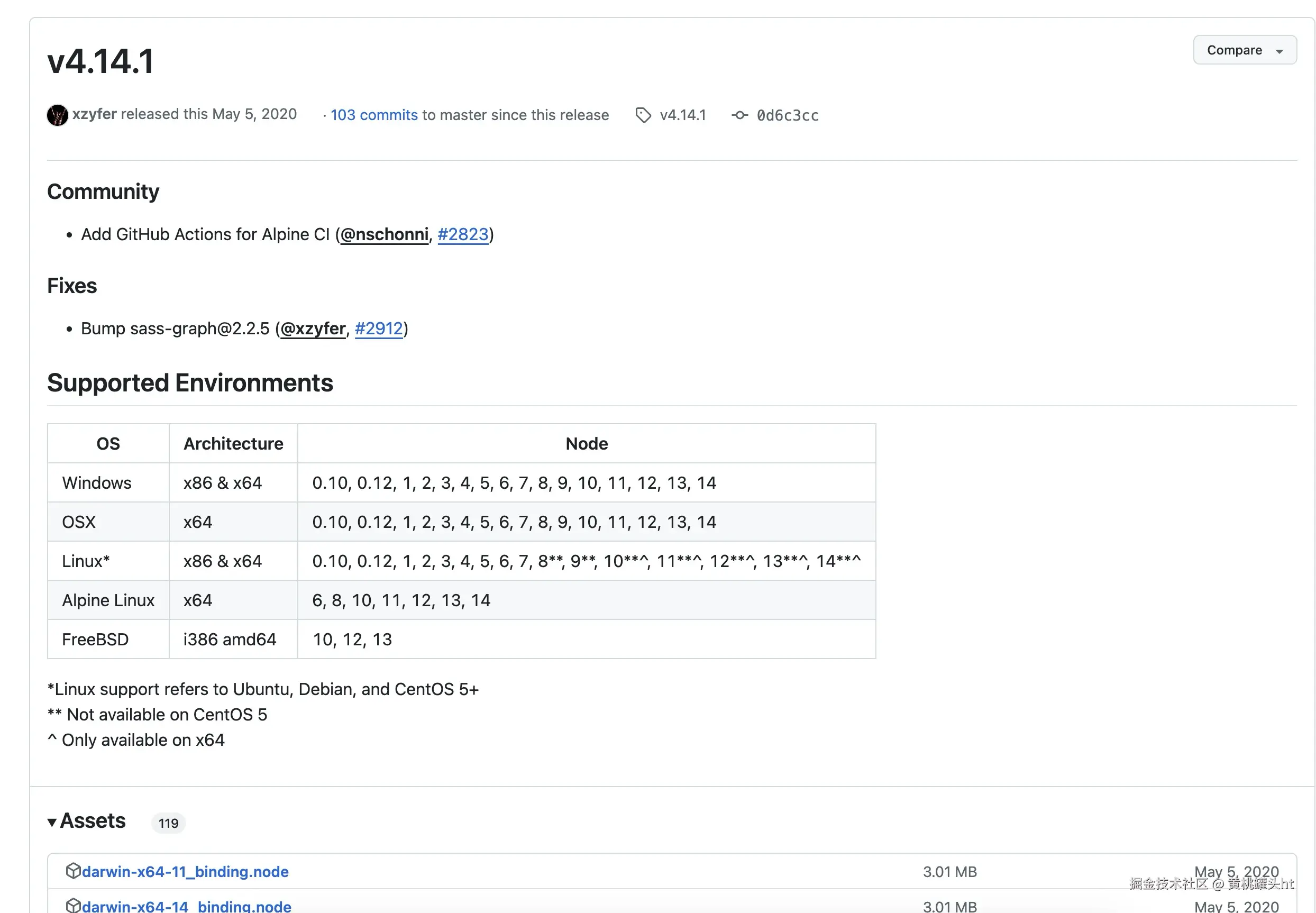This screenshot has height=913, width=1316.
Task: Click xzyfer author name near release date
Action: click(94, 114)
